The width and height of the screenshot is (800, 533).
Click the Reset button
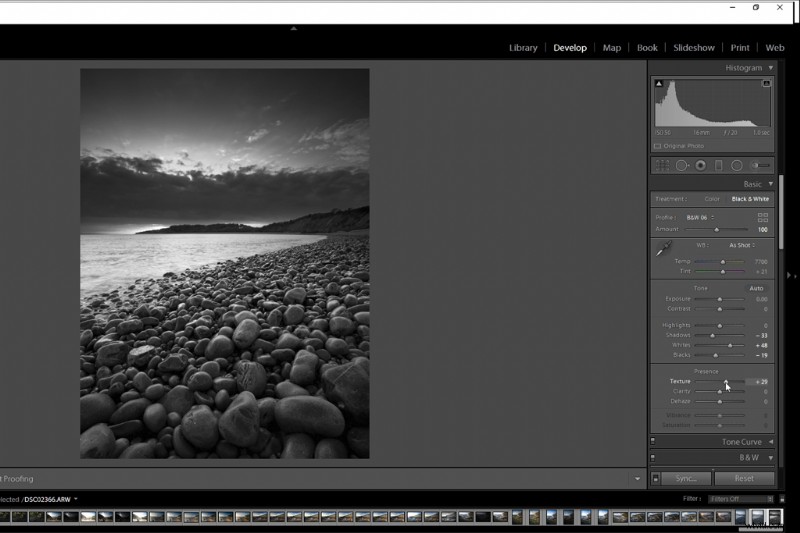744,478
